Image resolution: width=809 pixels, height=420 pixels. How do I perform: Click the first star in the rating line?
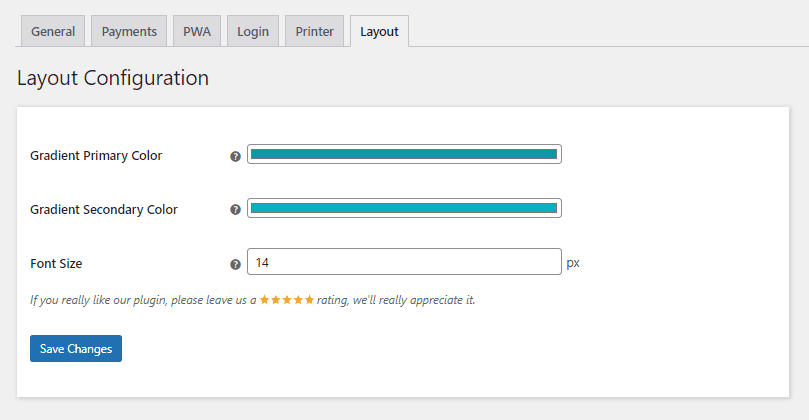[264, 300]
